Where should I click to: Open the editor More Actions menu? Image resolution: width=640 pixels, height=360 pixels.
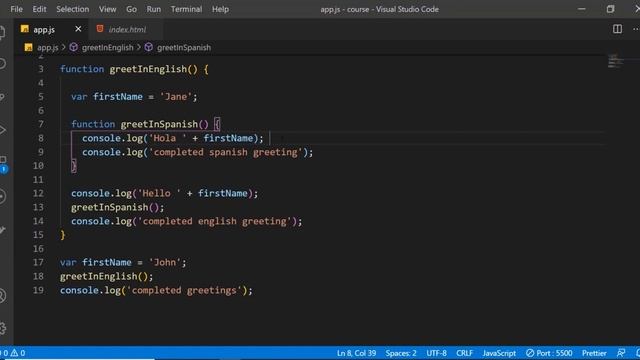[x=636, y=29]
